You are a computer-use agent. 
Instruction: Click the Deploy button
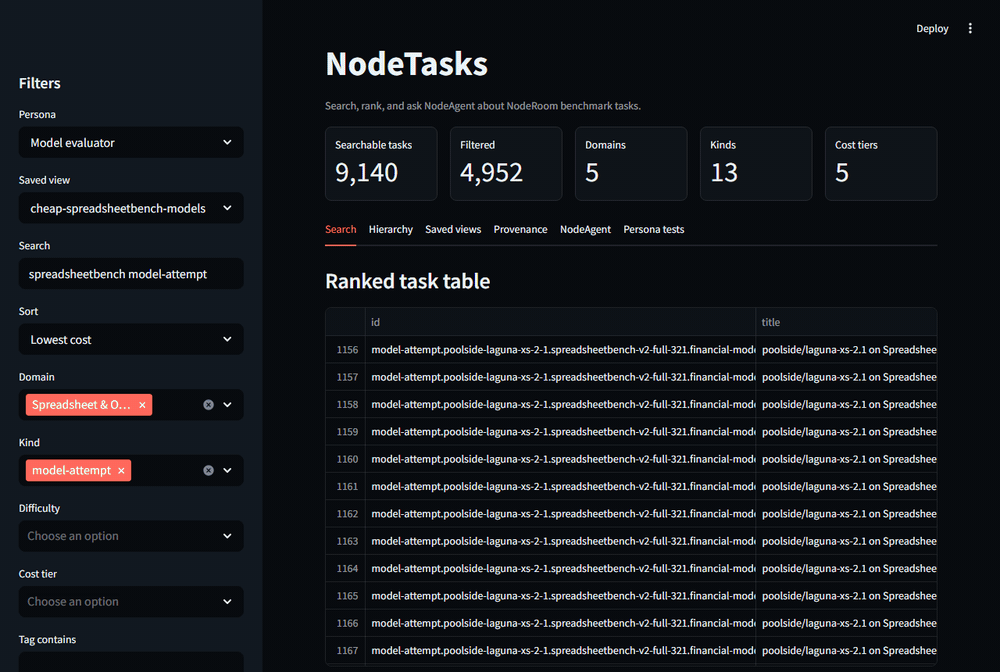coord(932,29)
